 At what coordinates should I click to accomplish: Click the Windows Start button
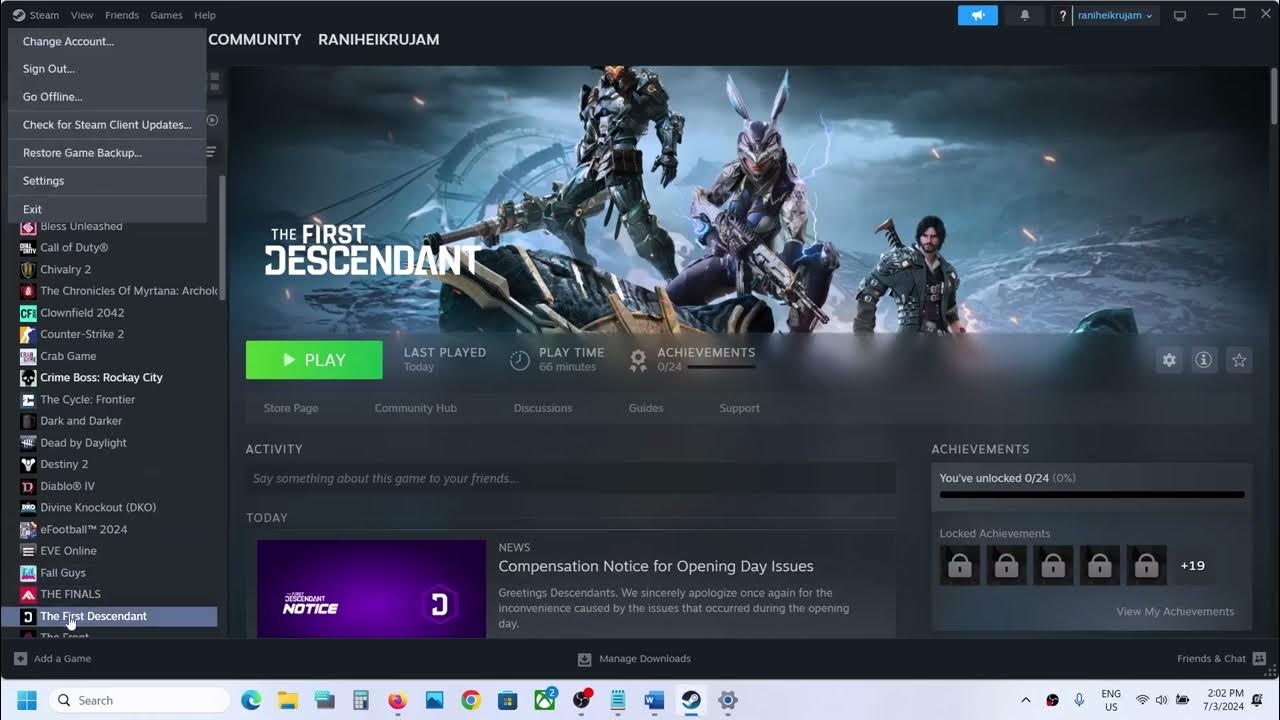pyautogui.click(x=27, y=700)
